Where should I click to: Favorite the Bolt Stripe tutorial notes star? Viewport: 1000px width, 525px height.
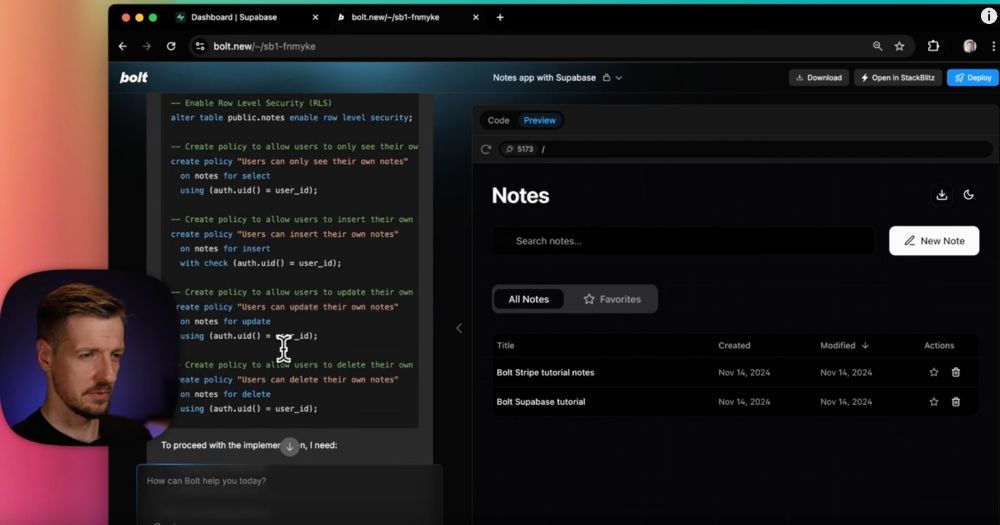pos(934,373)
